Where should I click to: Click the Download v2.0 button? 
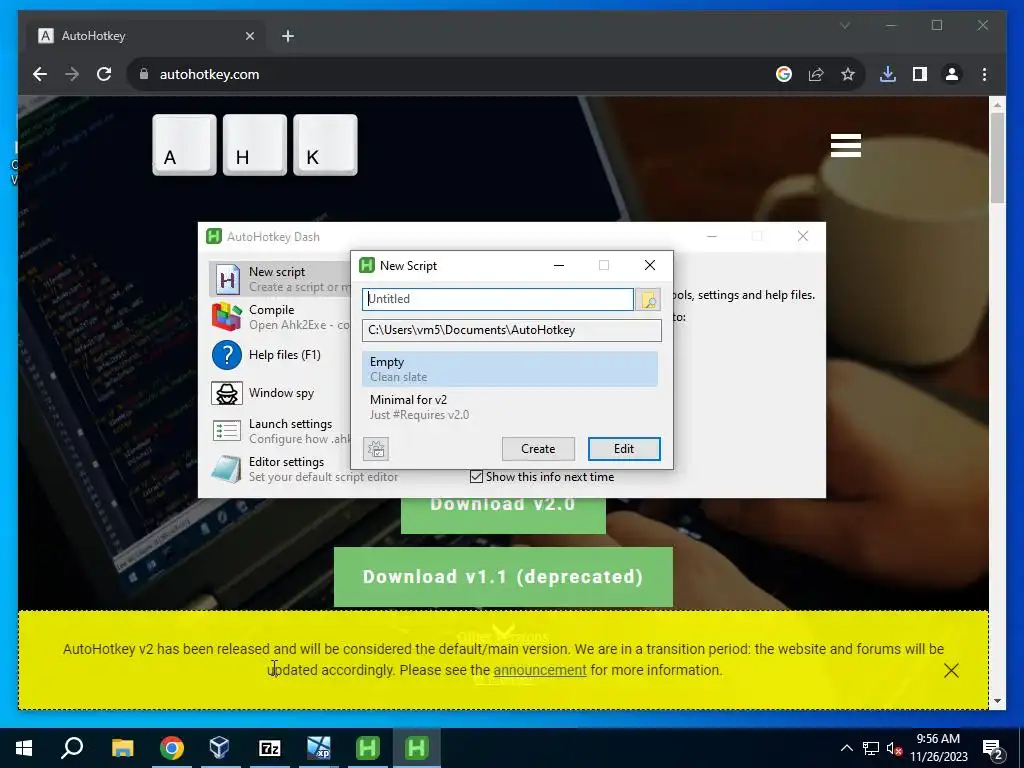[x=503, y=515]
